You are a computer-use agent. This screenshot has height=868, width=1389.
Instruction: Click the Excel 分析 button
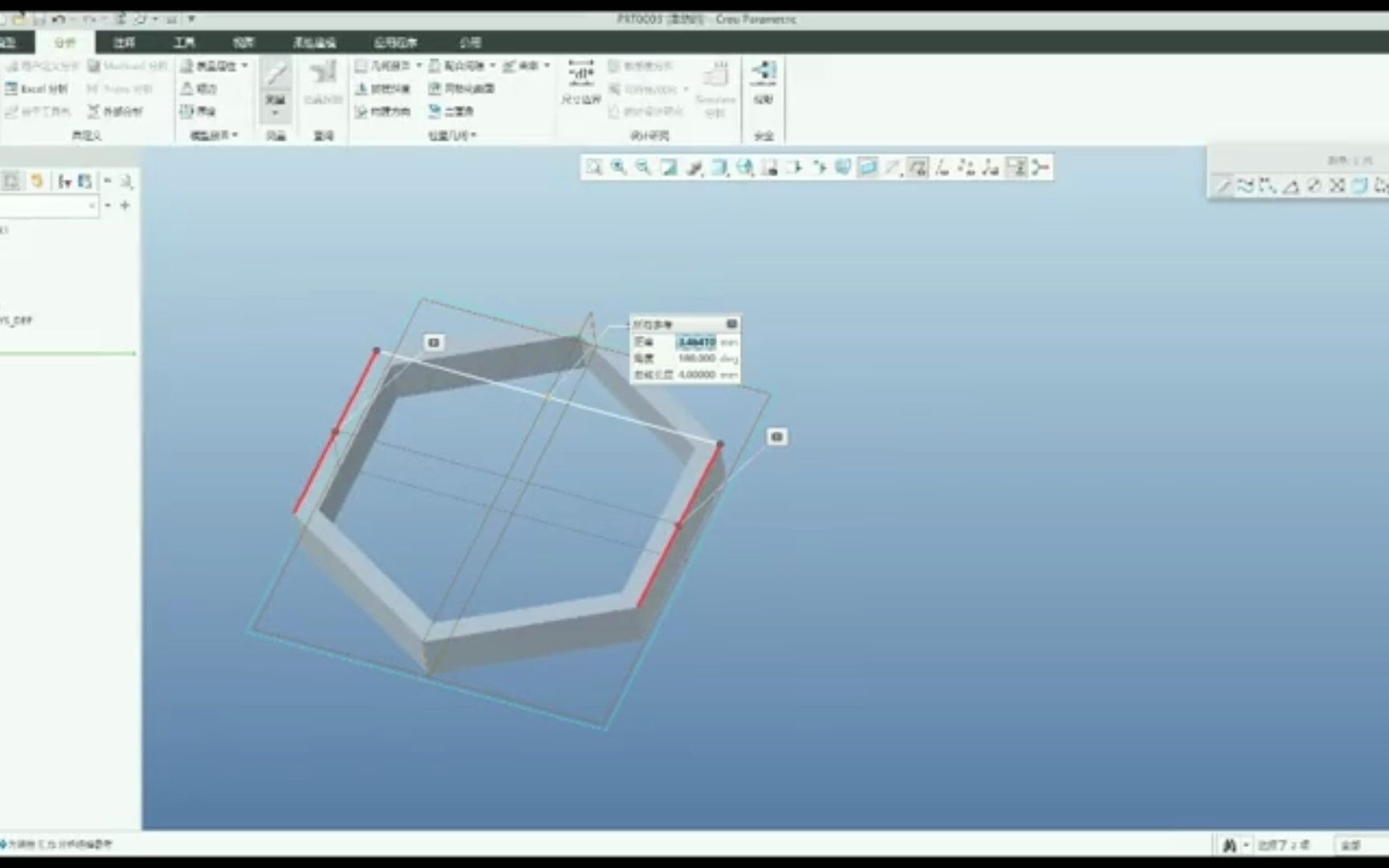[x=37, y=88]
